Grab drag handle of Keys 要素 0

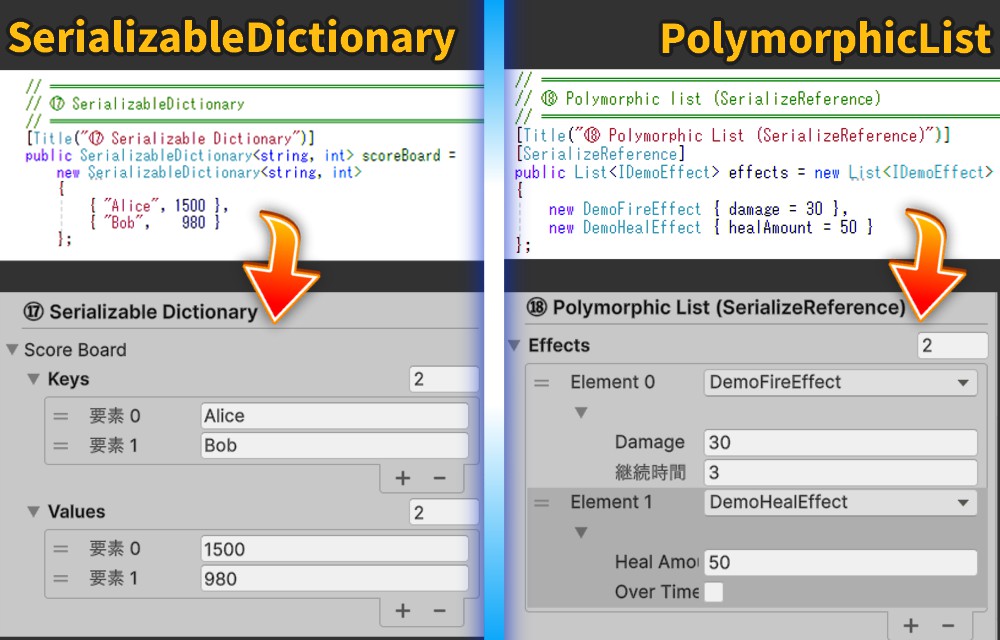(x=61, y=416)
